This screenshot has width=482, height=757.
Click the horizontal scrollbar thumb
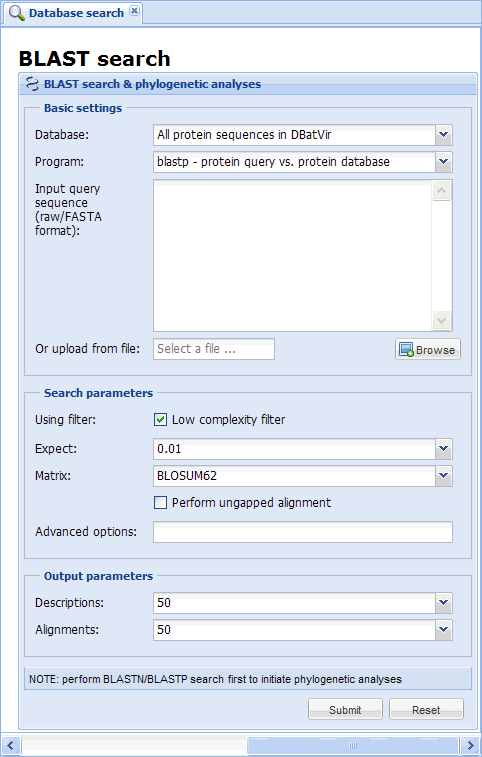(353, 745)
